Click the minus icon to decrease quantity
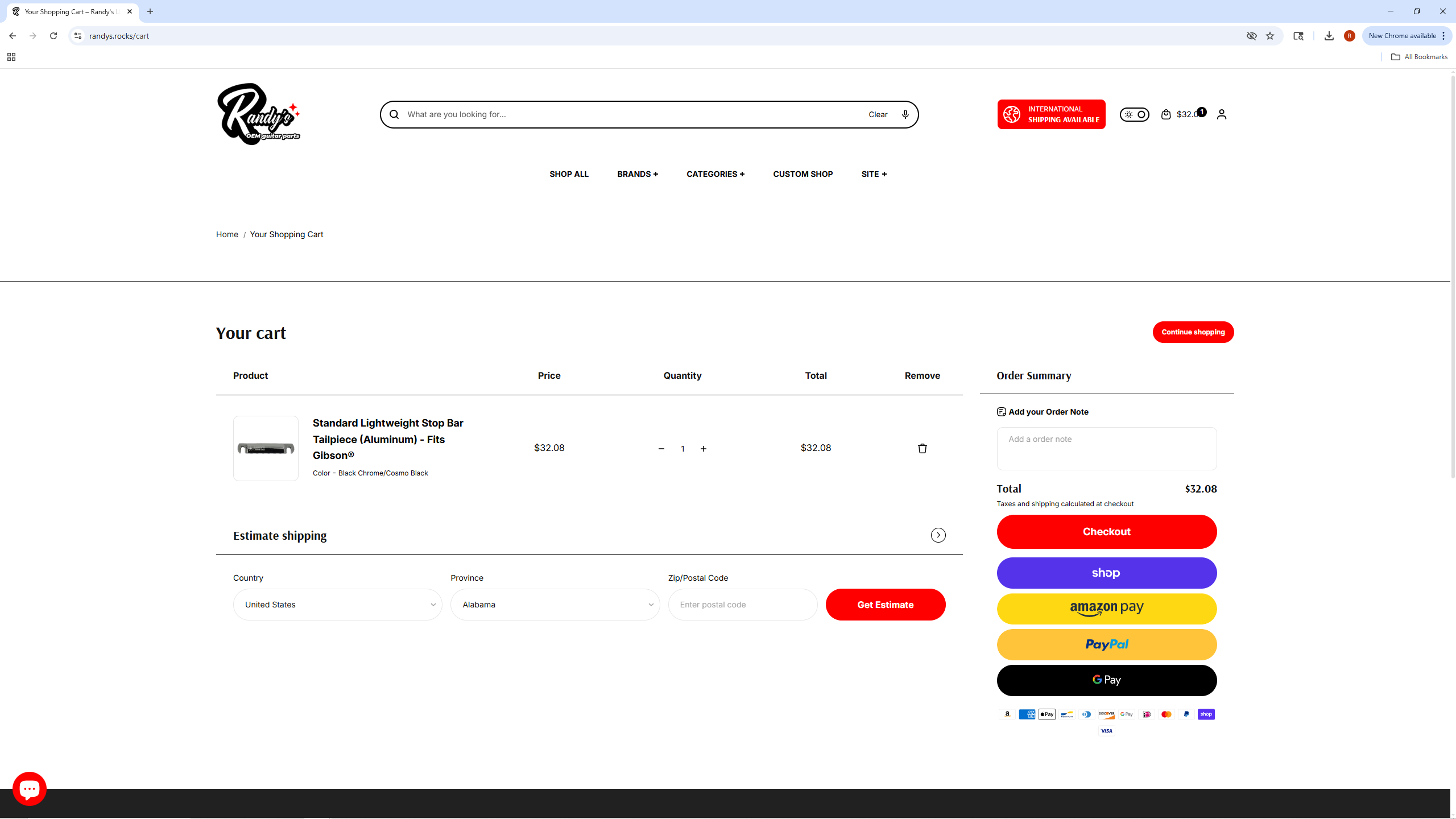 [661, 449]
